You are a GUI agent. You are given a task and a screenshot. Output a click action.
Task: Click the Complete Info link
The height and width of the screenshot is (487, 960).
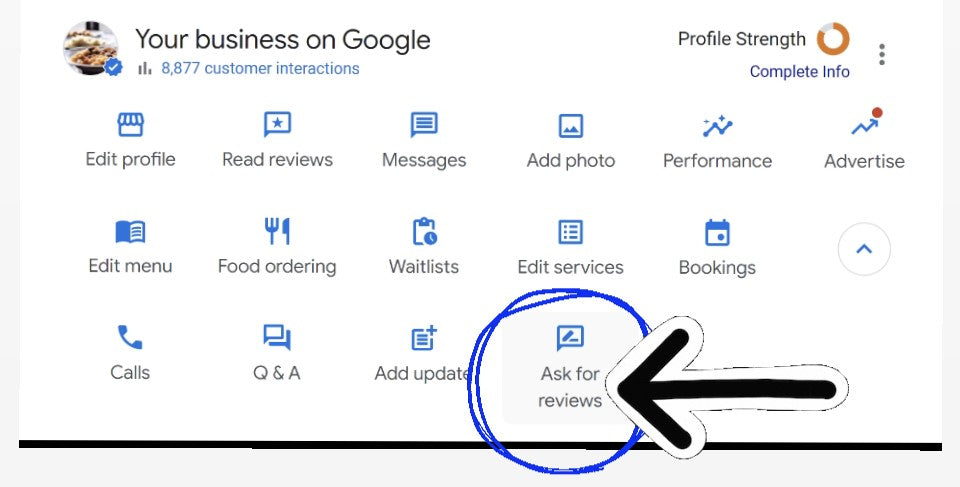799,72
